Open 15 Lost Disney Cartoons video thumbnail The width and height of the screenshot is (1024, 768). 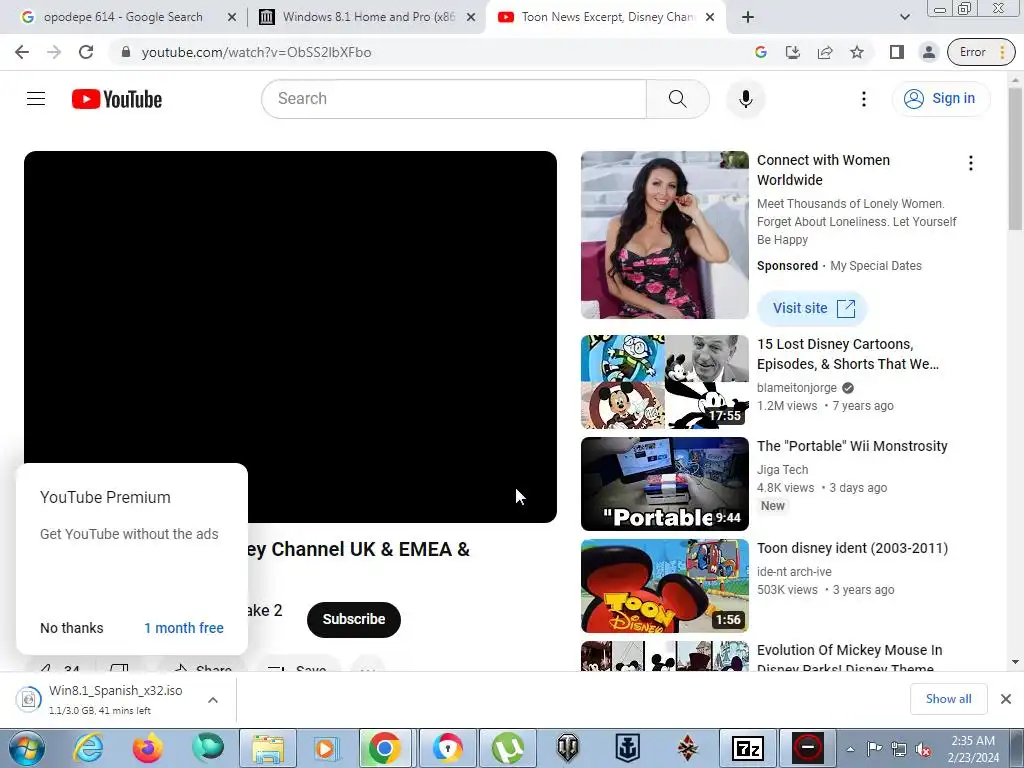(664, 382)
